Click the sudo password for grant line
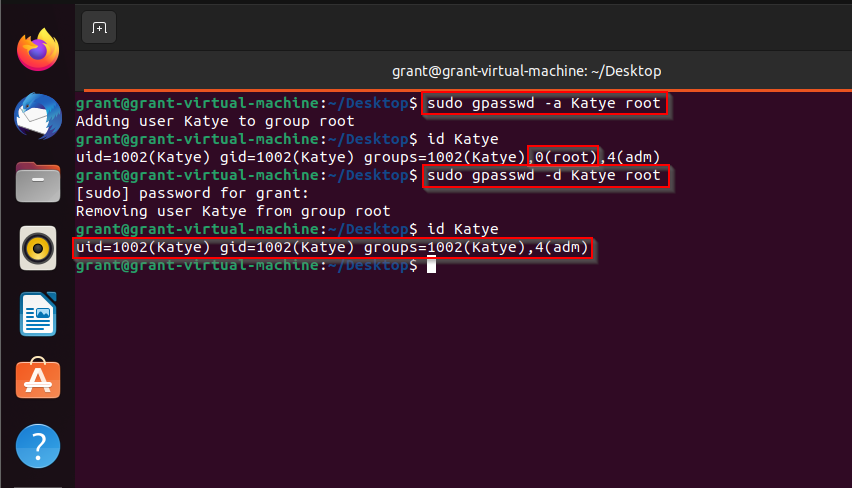Viewport: 852px width, 488px height. coord(192,193)
